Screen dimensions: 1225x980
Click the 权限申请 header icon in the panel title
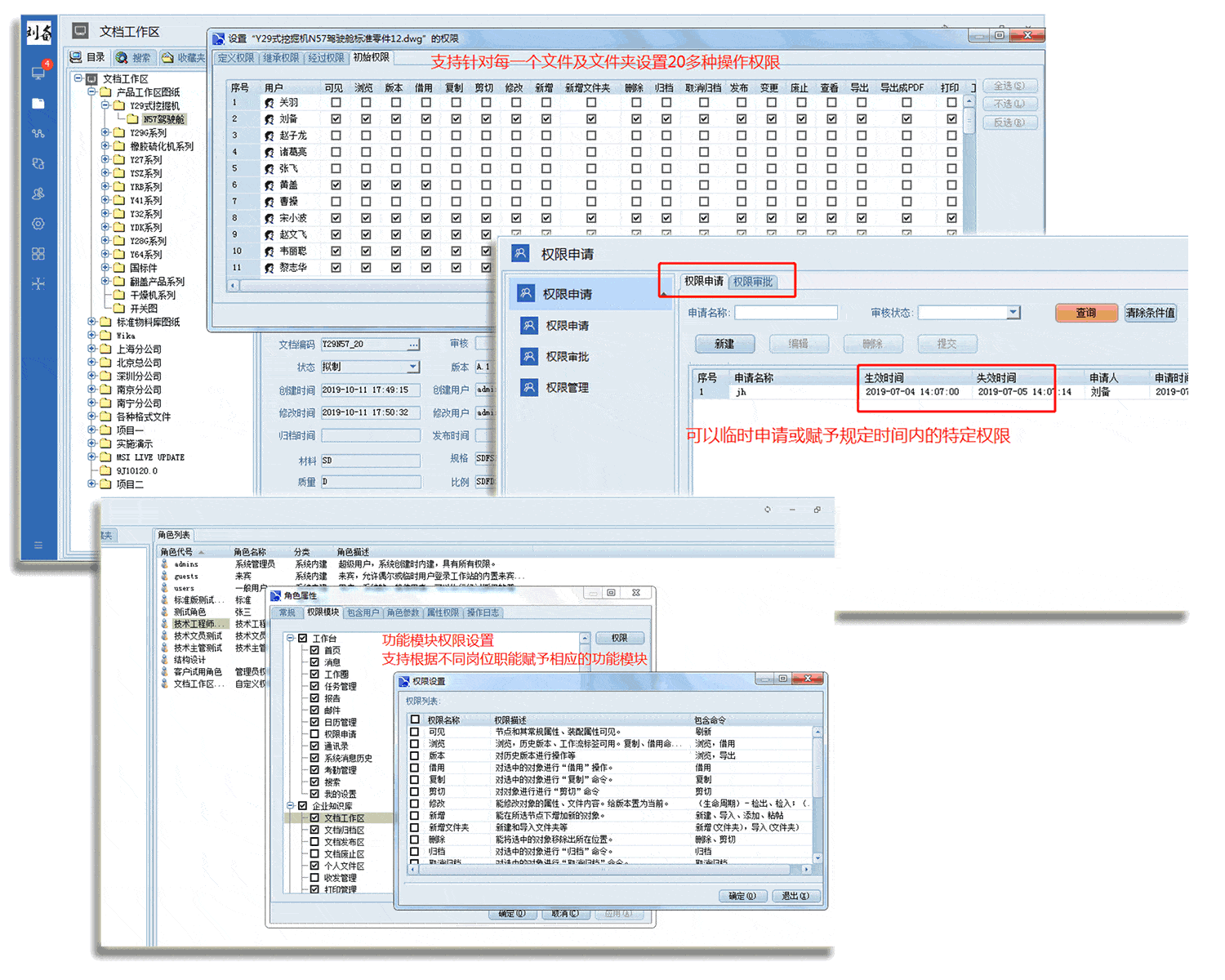[x=520, y=253]
